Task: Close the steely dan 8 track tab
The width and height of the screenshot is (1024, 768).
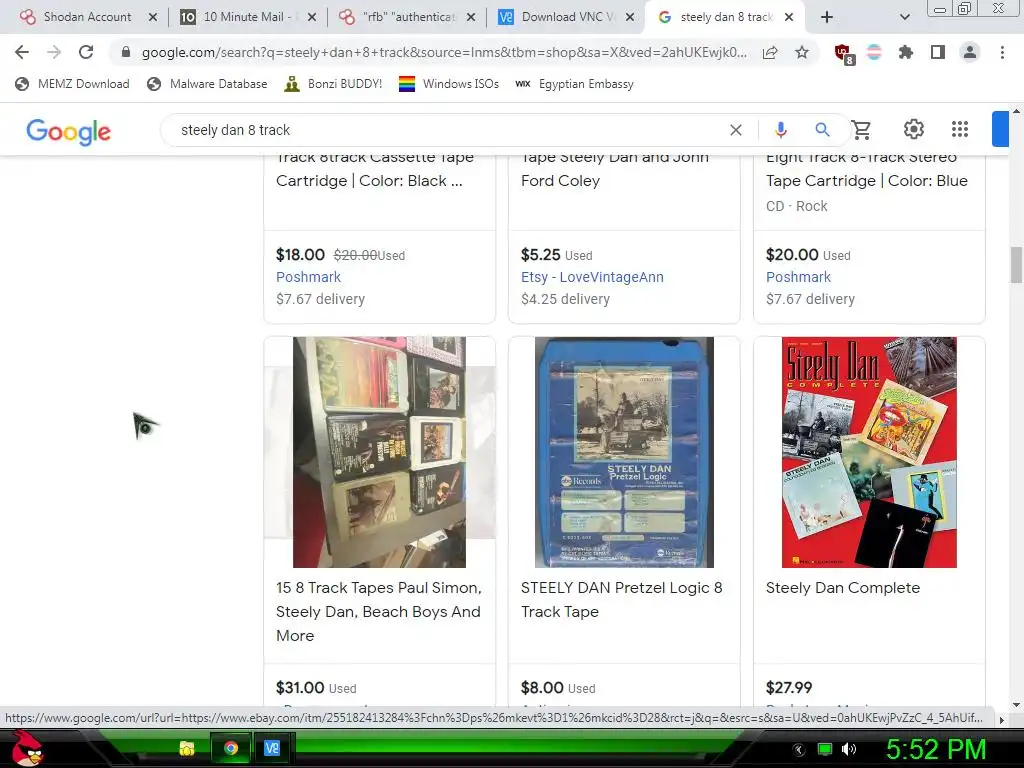Action: coord(789,17)
